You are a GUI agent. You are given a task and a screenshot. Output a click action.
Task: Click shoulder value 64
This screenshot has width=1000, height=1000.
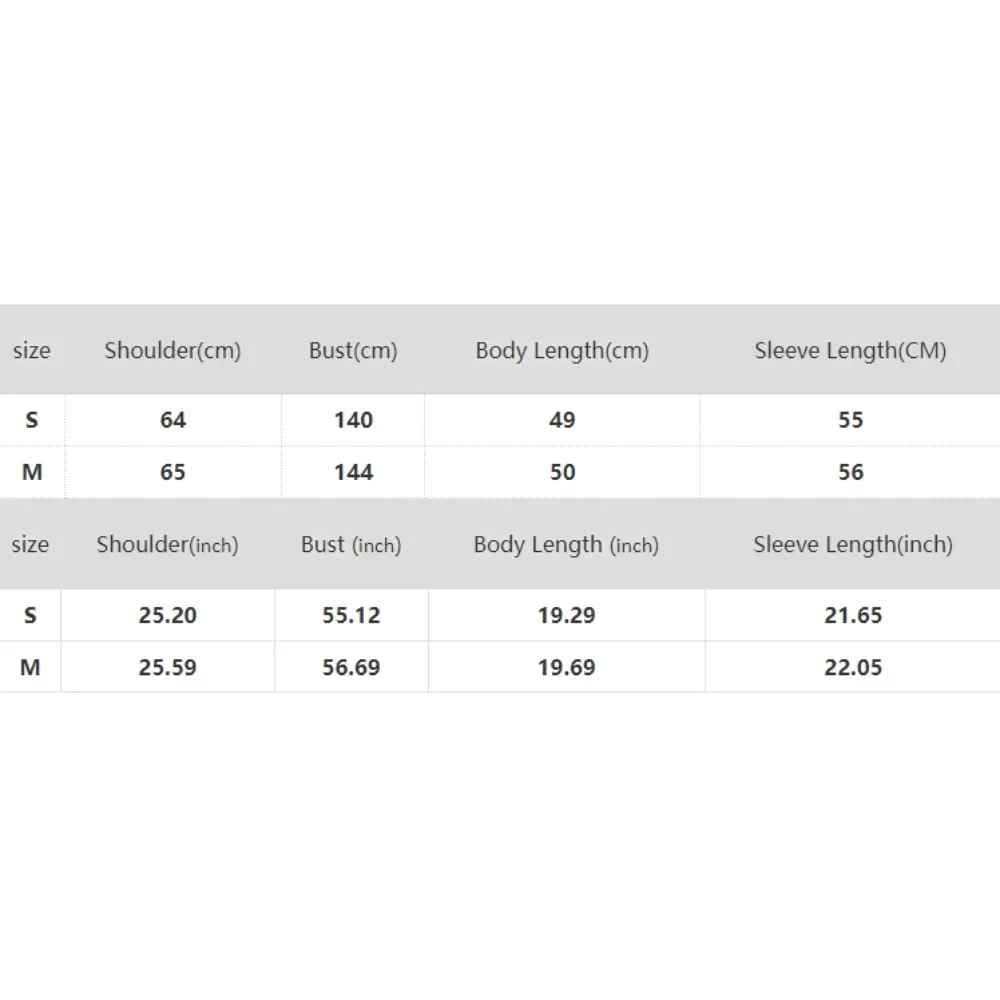point(173,420)
